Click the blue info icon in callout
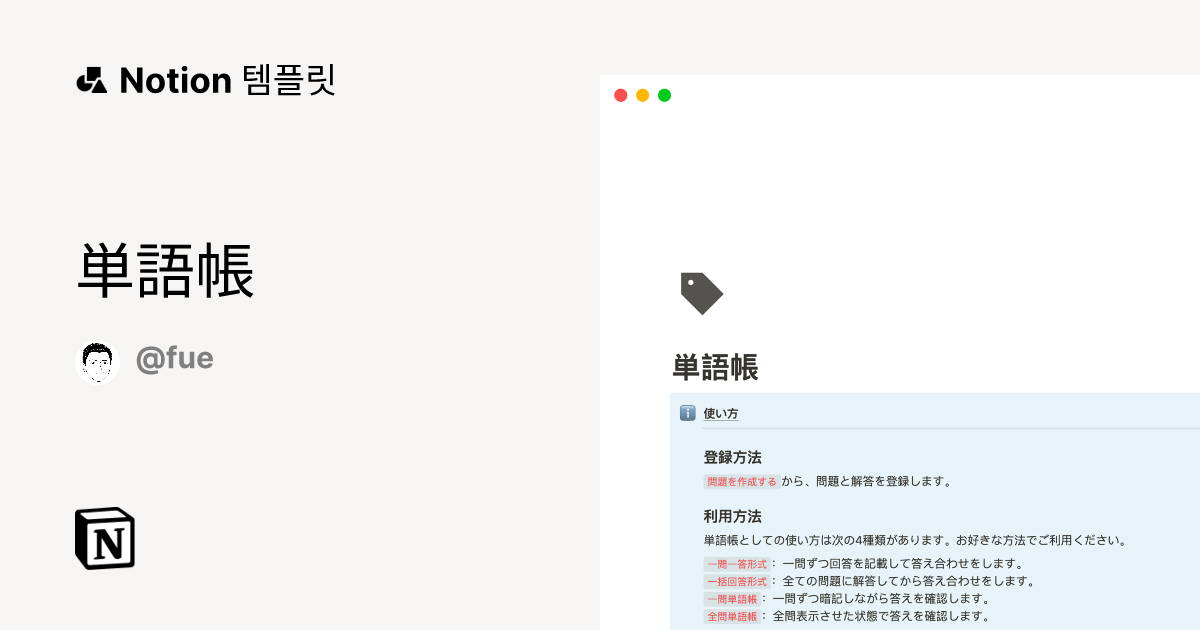 pyautogui.click(x=687, y=413)
